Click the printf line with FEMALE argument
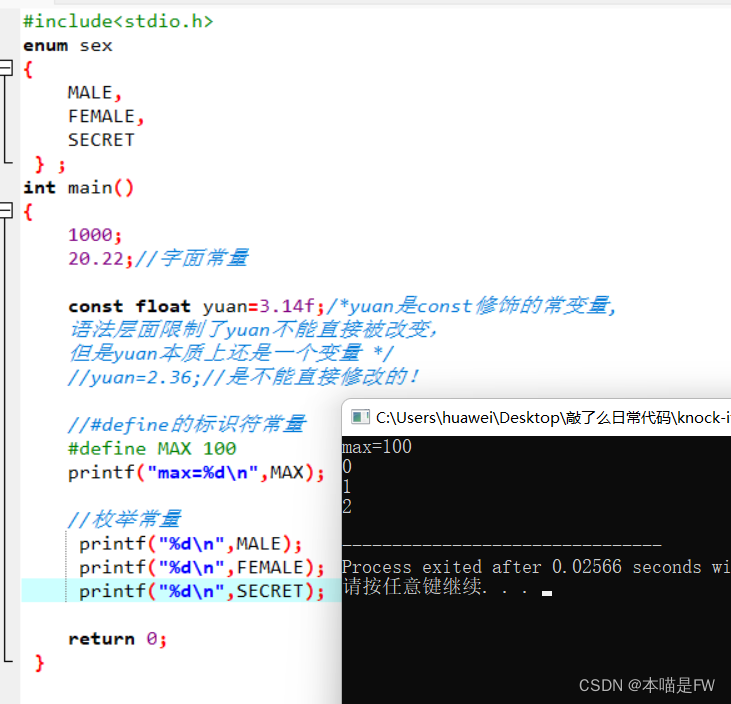 click(x=202, y=568)
